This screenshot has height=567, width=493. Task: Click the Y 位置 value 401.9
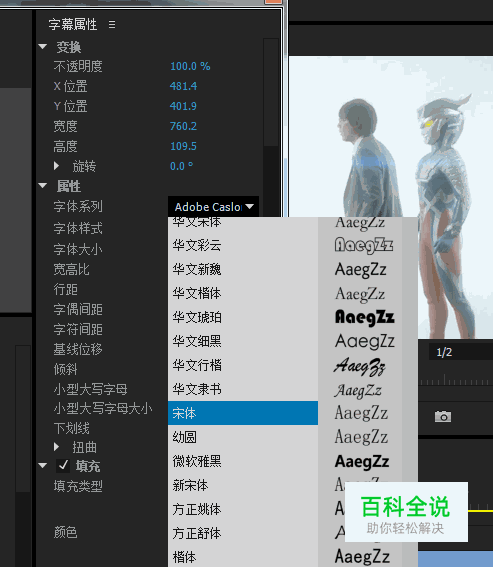coord(183,106)
